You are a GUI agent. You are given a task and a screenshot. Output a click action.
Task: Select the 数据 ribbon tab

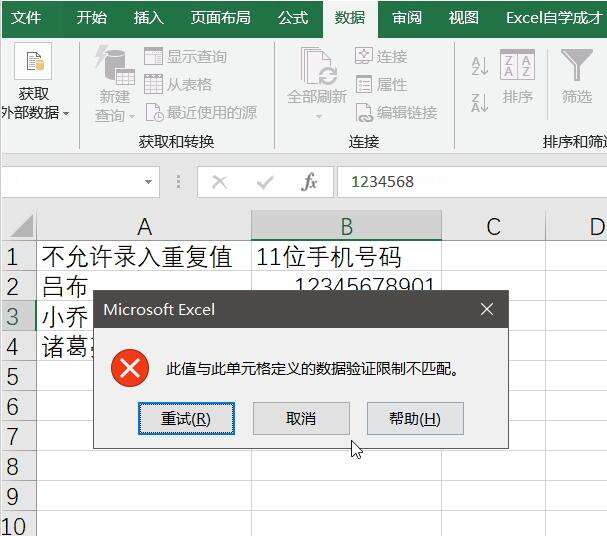(350, 18)
